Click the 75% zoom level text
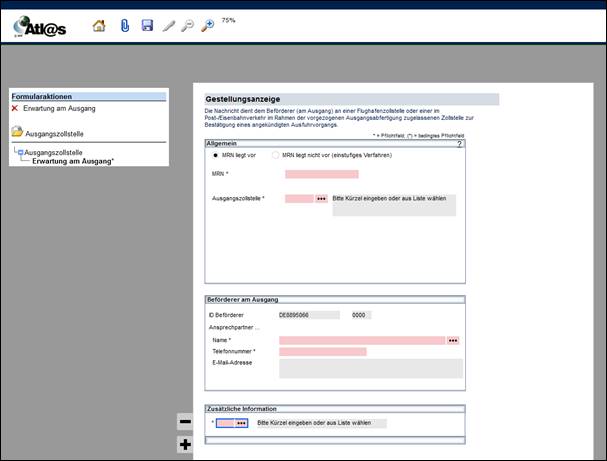Screen dimensions: 607x461 (228, 20)
